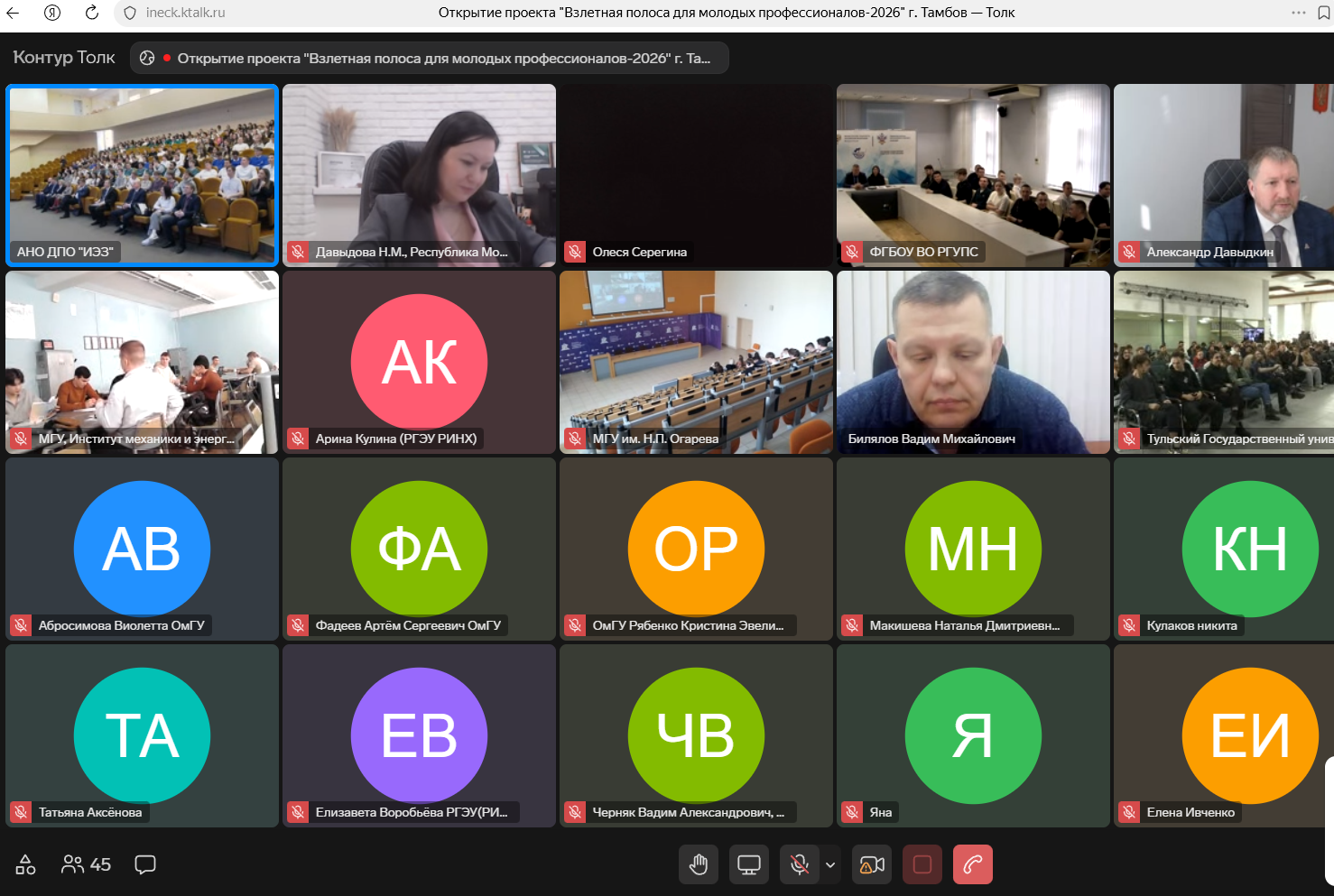Toggle the camera on or off
This screenshot has height=896, width=1334.
872,864
